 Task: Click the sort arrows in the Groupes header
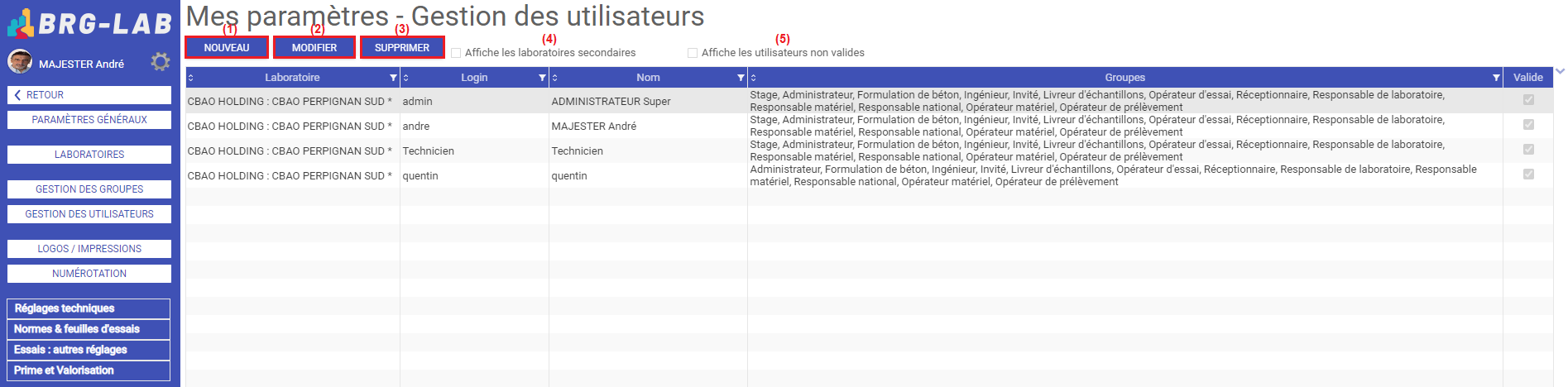click(754, 78)
